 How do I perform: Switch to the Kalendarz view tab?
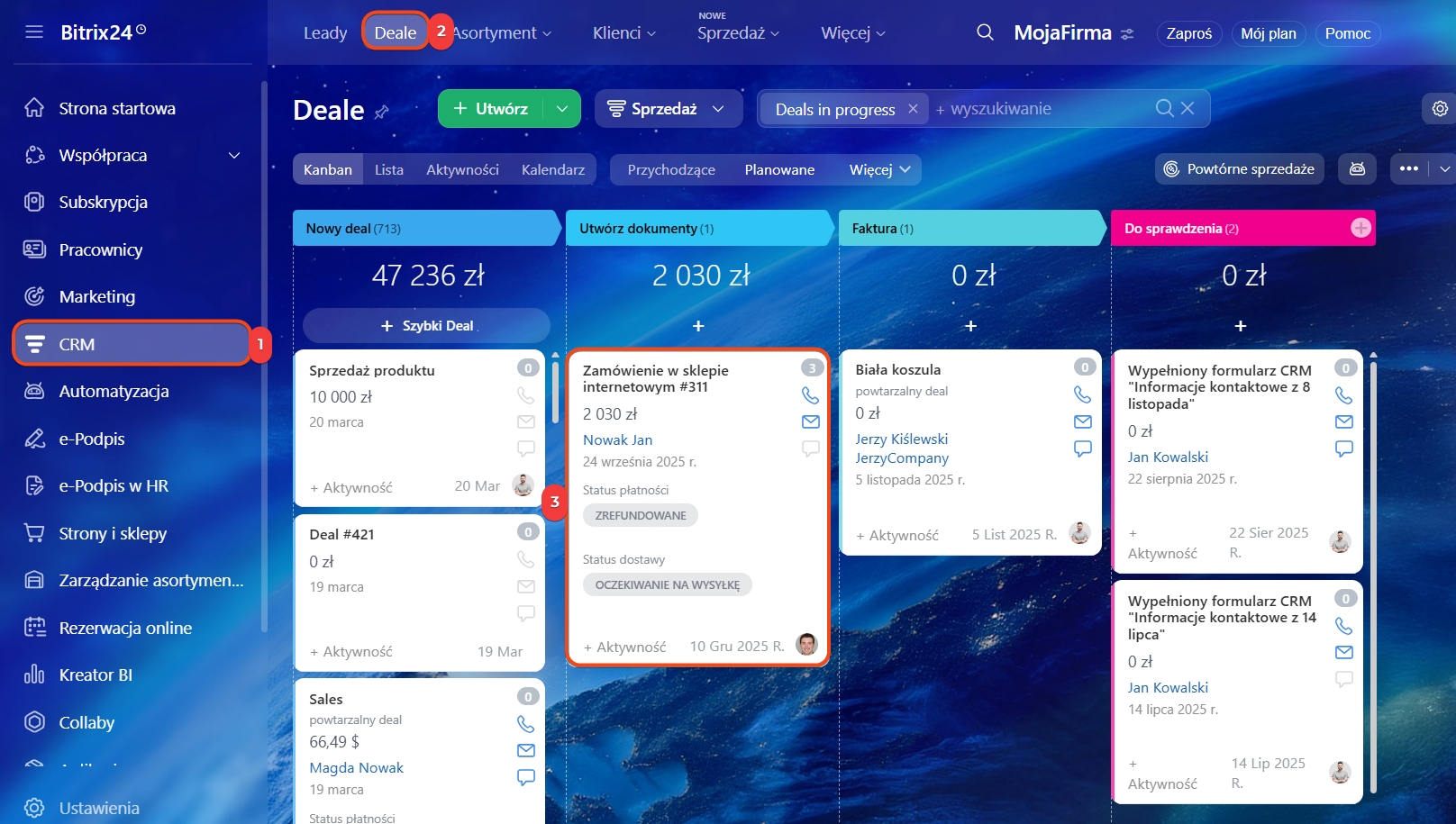click(552, 169)
